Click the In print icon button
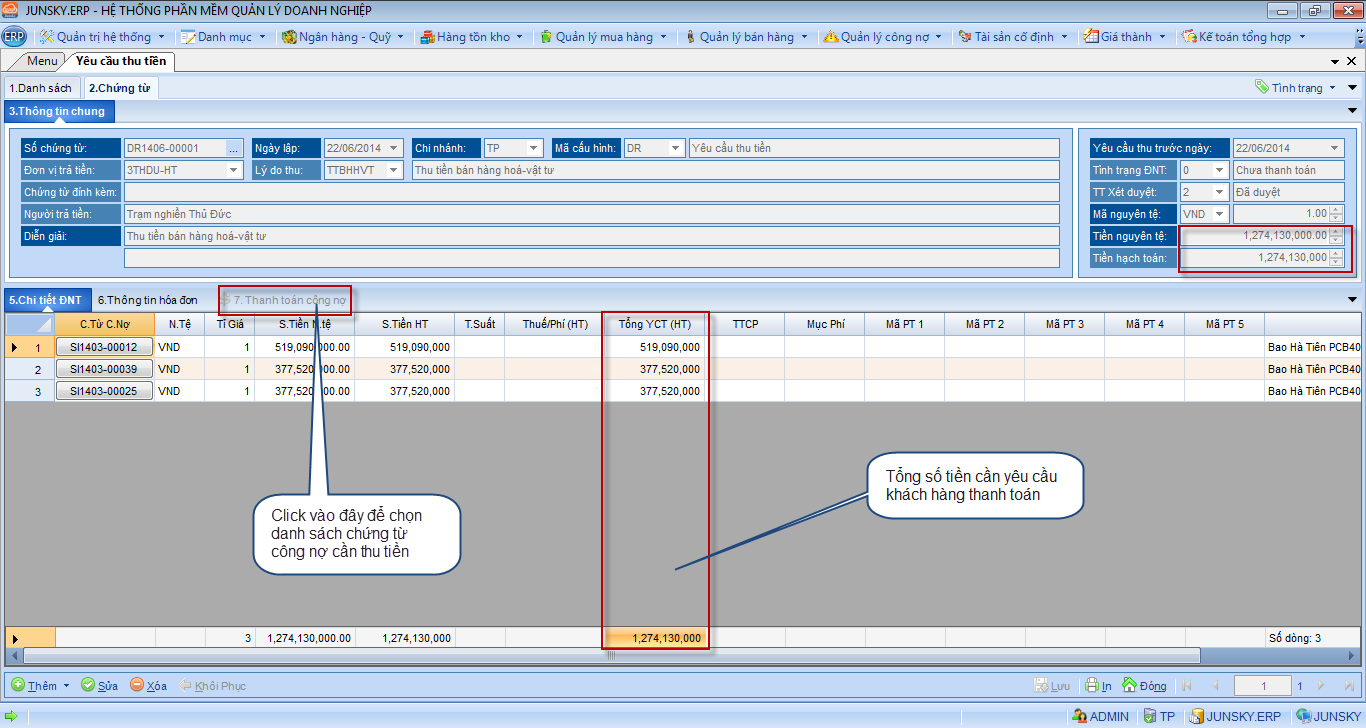Viewport: 1366px width, 728px height. coord(1099,686)
